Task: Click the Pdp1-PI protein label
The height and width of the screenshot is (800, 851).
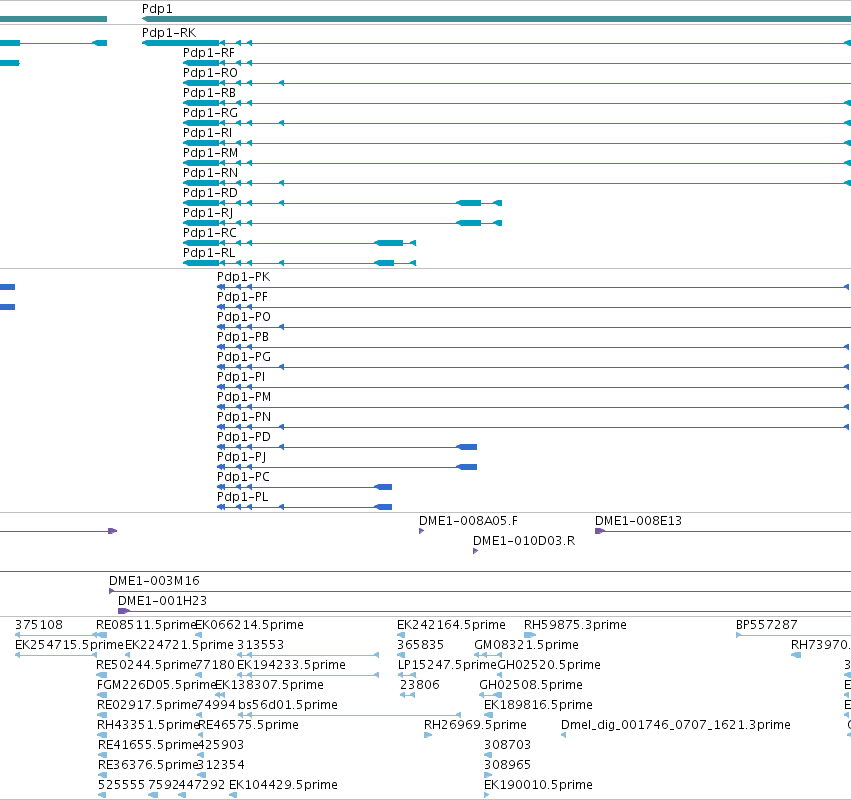Action: coord(241,377)
